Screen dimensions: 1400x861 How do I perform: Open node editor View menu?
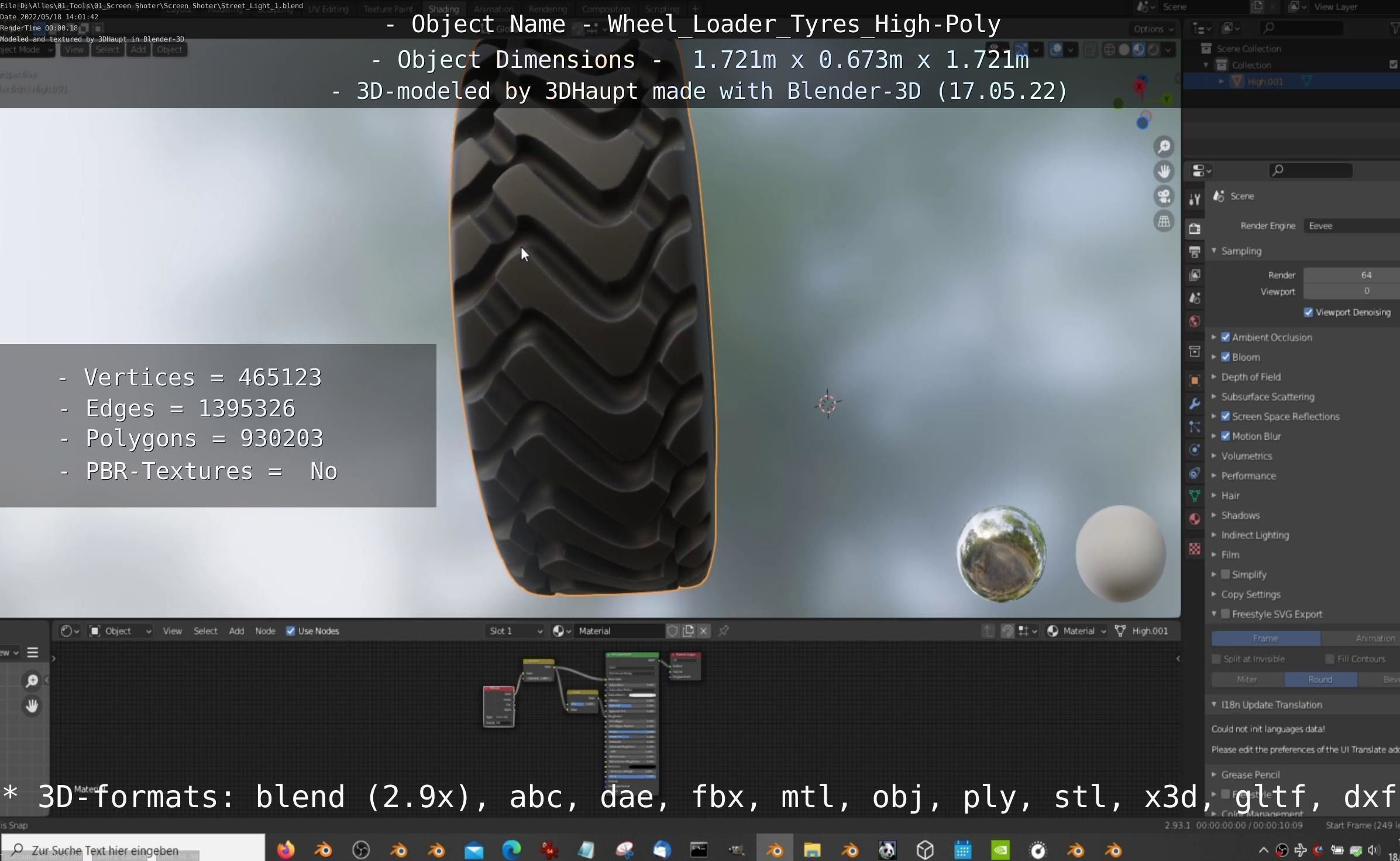pyautogui.click(x=172, y=631)
